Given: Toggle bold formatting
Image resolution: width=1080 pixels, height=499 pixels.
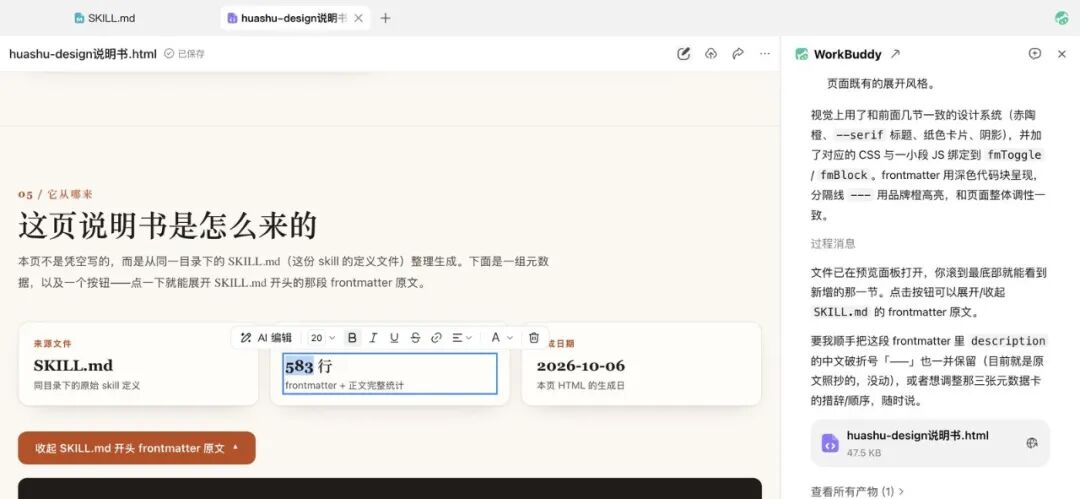Looking at the screenshot, I should pyautogui.click(x=353, y=338).
